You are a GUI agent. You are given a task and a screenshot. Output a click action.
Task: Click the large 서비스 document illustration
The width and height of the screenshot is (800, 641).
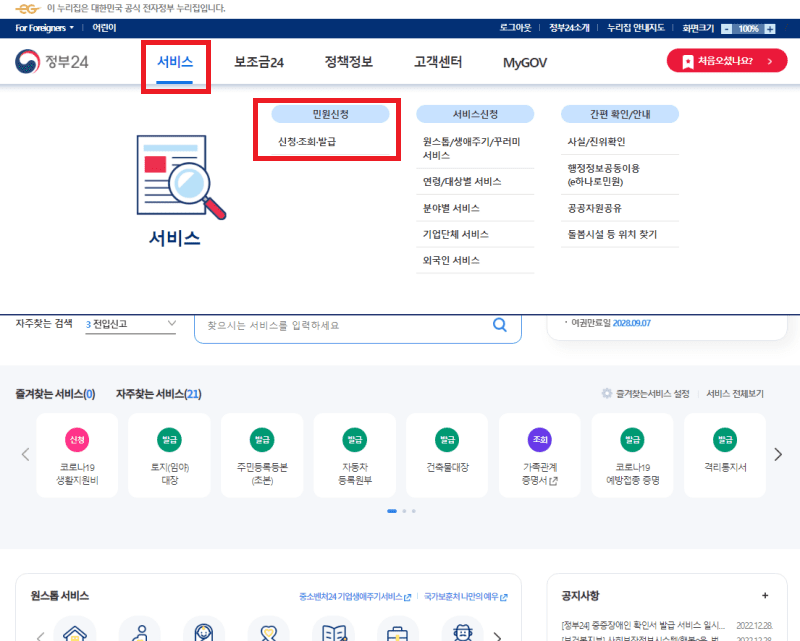[181, 178]
